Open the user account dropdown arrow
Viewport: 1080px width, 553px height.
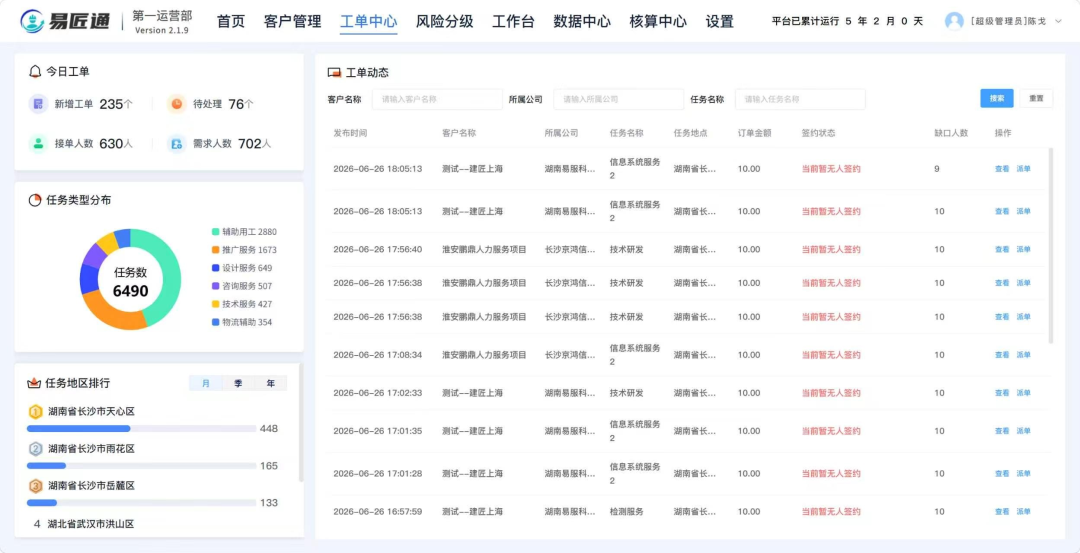pos(1059,21)
